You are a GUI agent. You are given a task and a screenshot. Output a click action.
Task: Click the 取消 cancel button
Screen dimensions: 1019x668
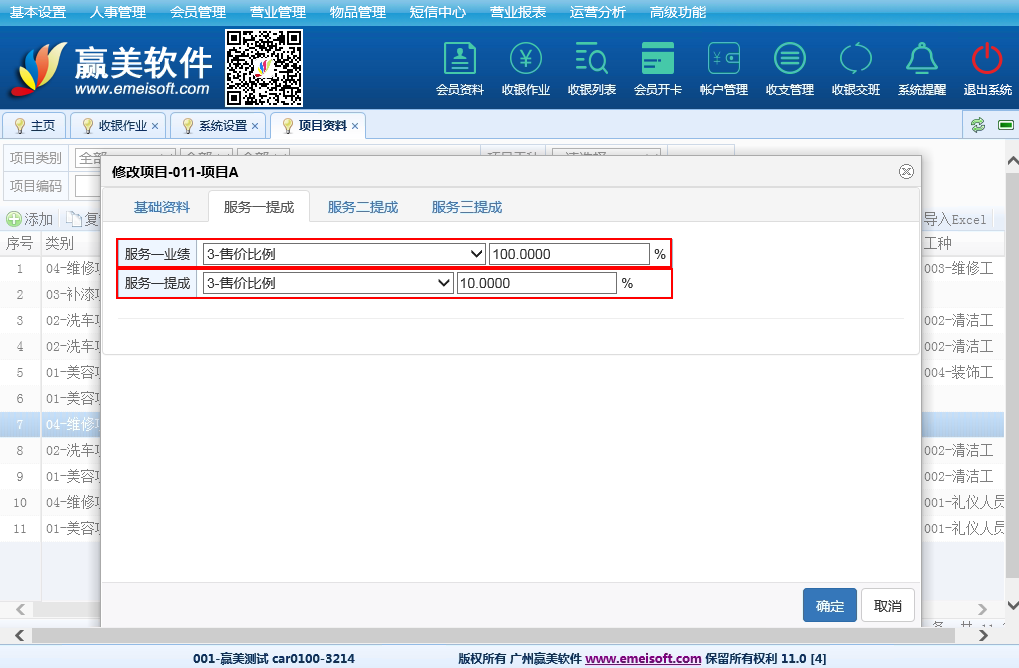tap(887, 606)
